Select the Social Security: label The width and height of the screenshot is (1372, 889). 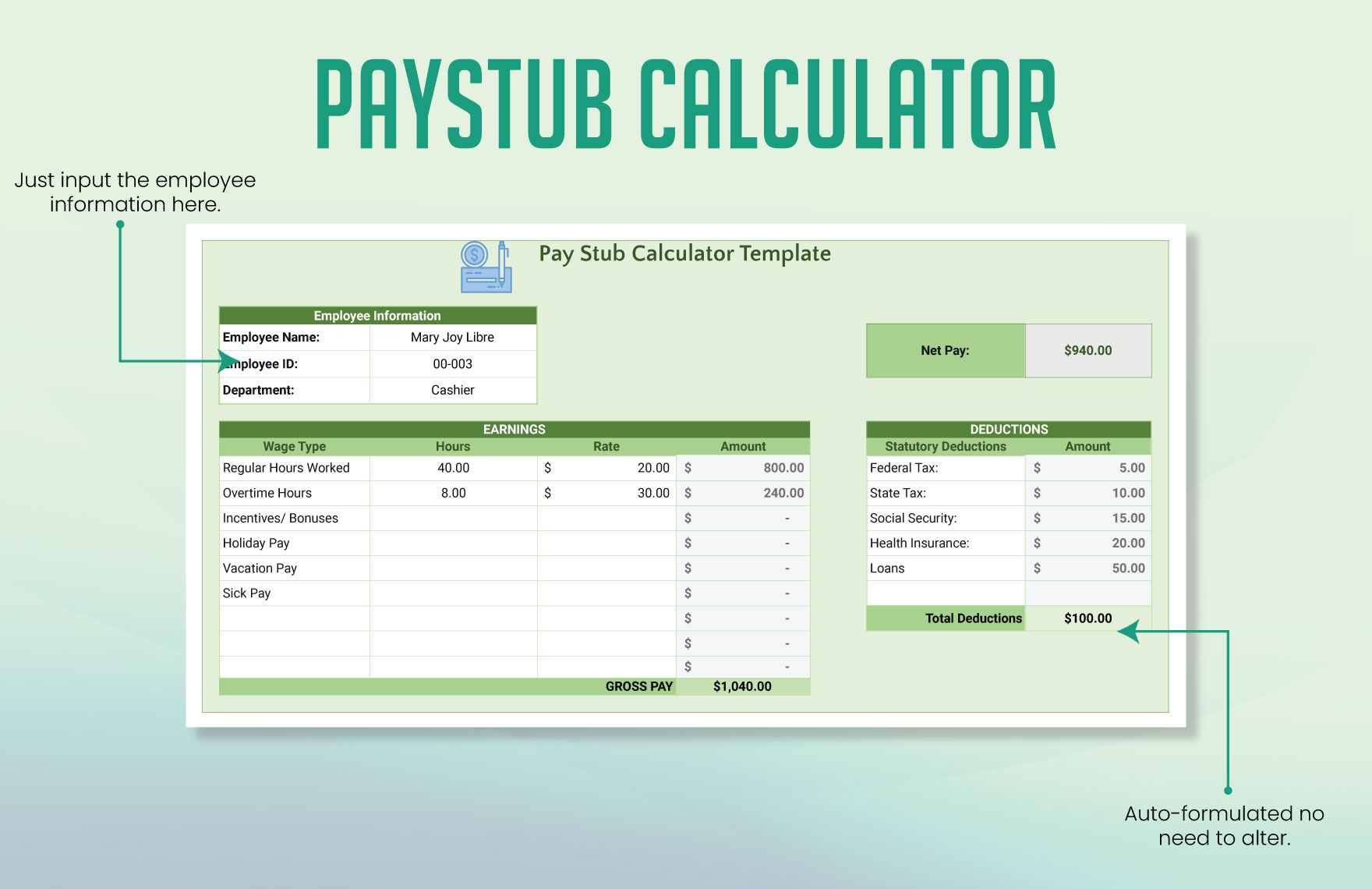pyautogui.click(x=913, y=519)
